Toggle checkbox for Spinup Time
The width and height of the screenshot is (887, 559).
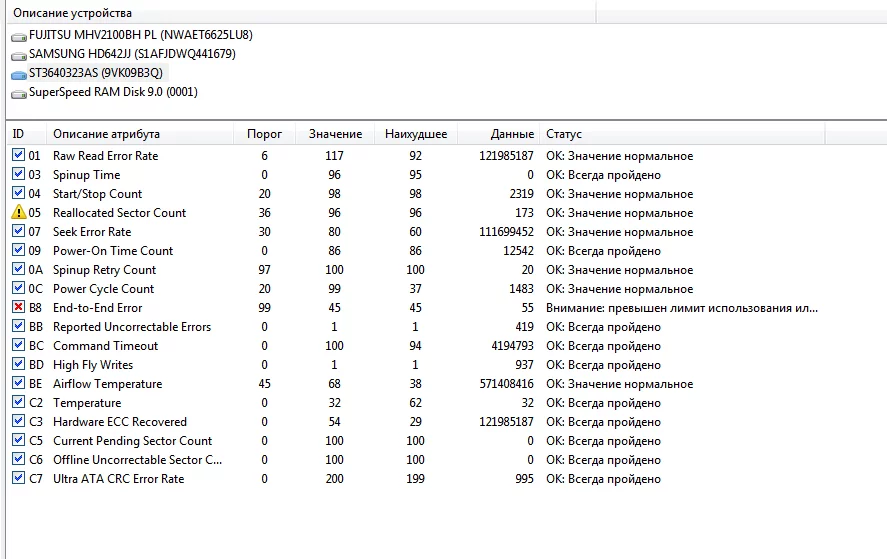tap(19, 174)
